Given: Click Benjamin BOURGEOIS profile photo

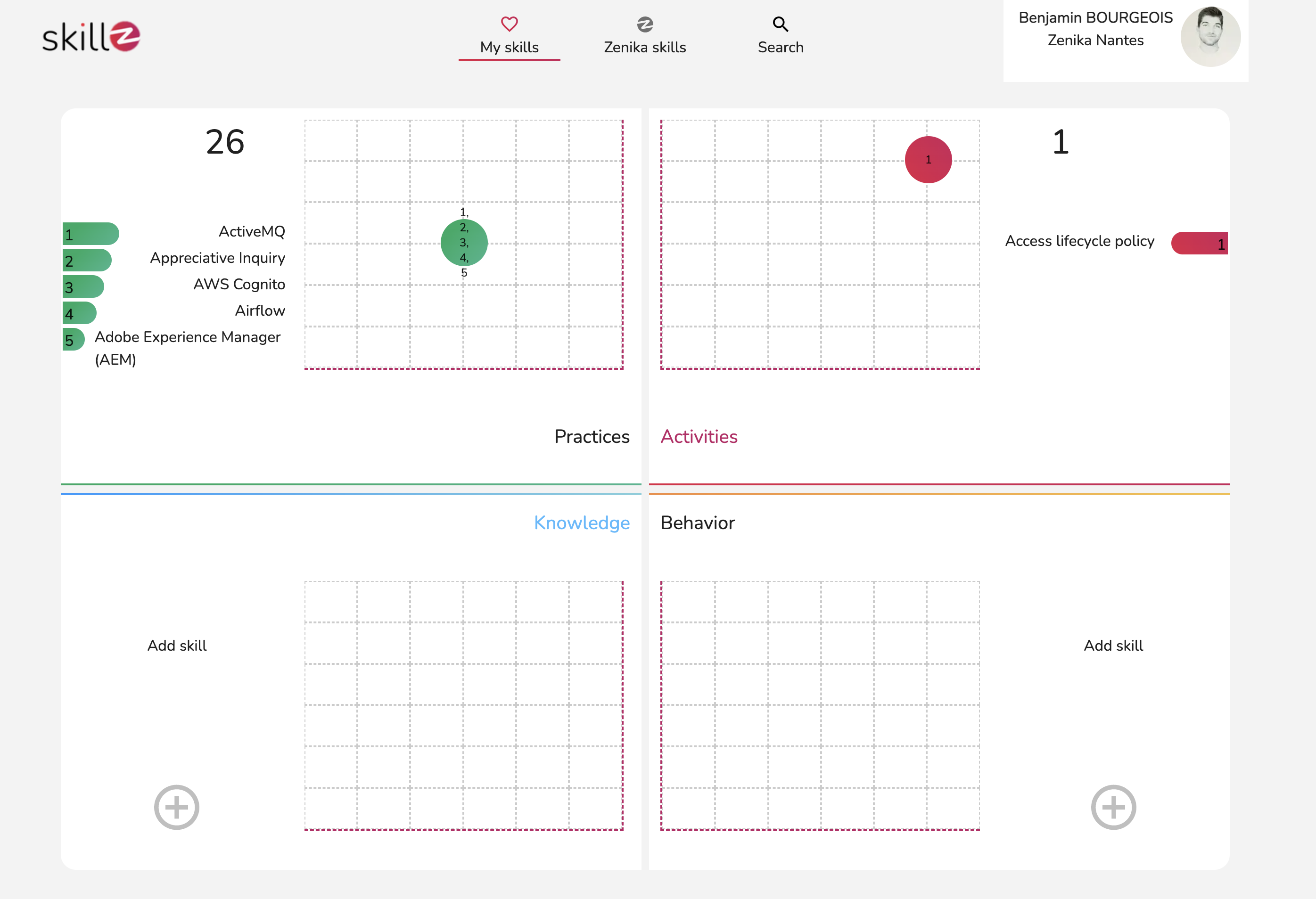Looking at the screenshot, I should (1211, 36).
